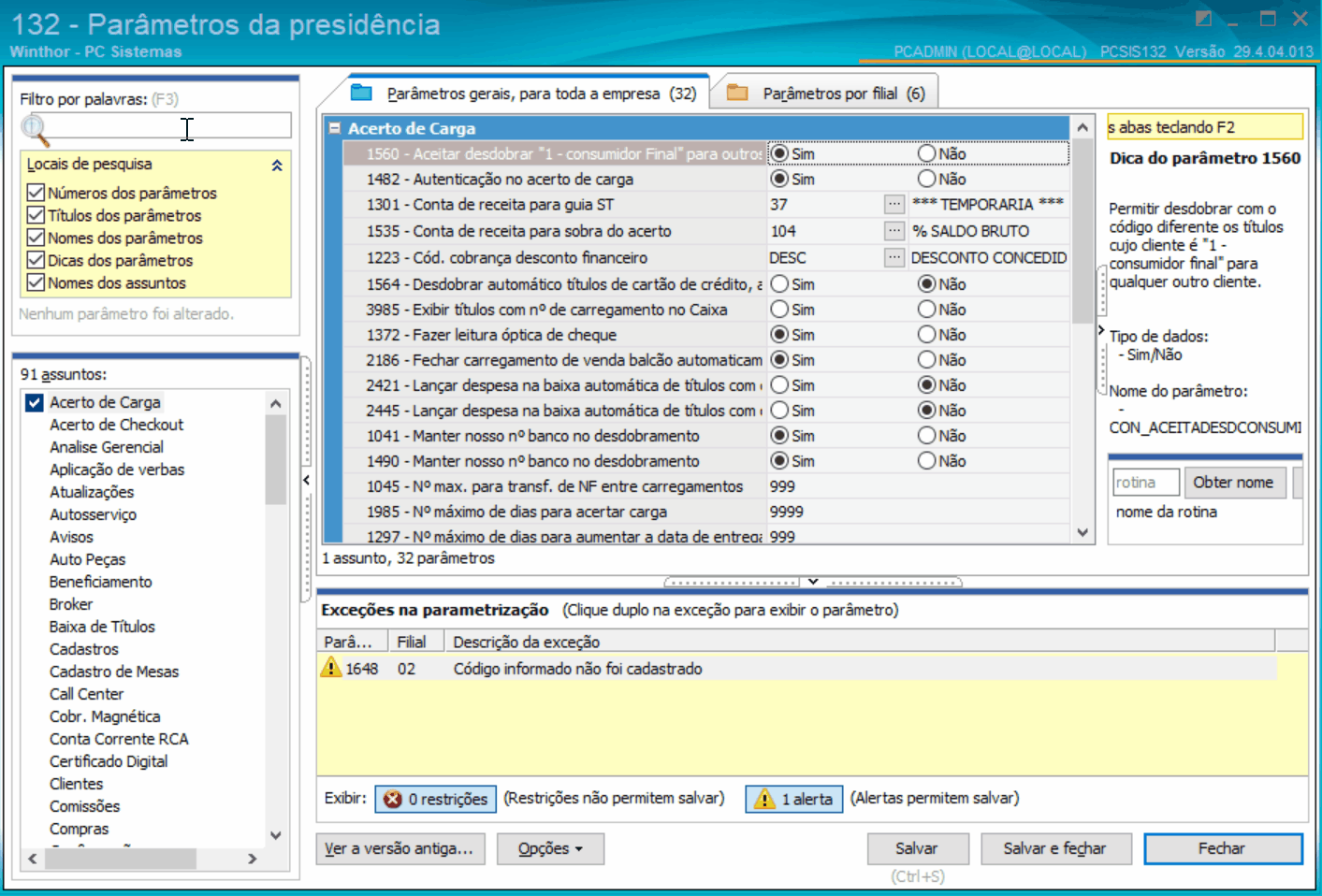The width and height of the screenshot is (1322, 896).
Task: Open the Opções dropdown button
Action: (x=550, y=848)
